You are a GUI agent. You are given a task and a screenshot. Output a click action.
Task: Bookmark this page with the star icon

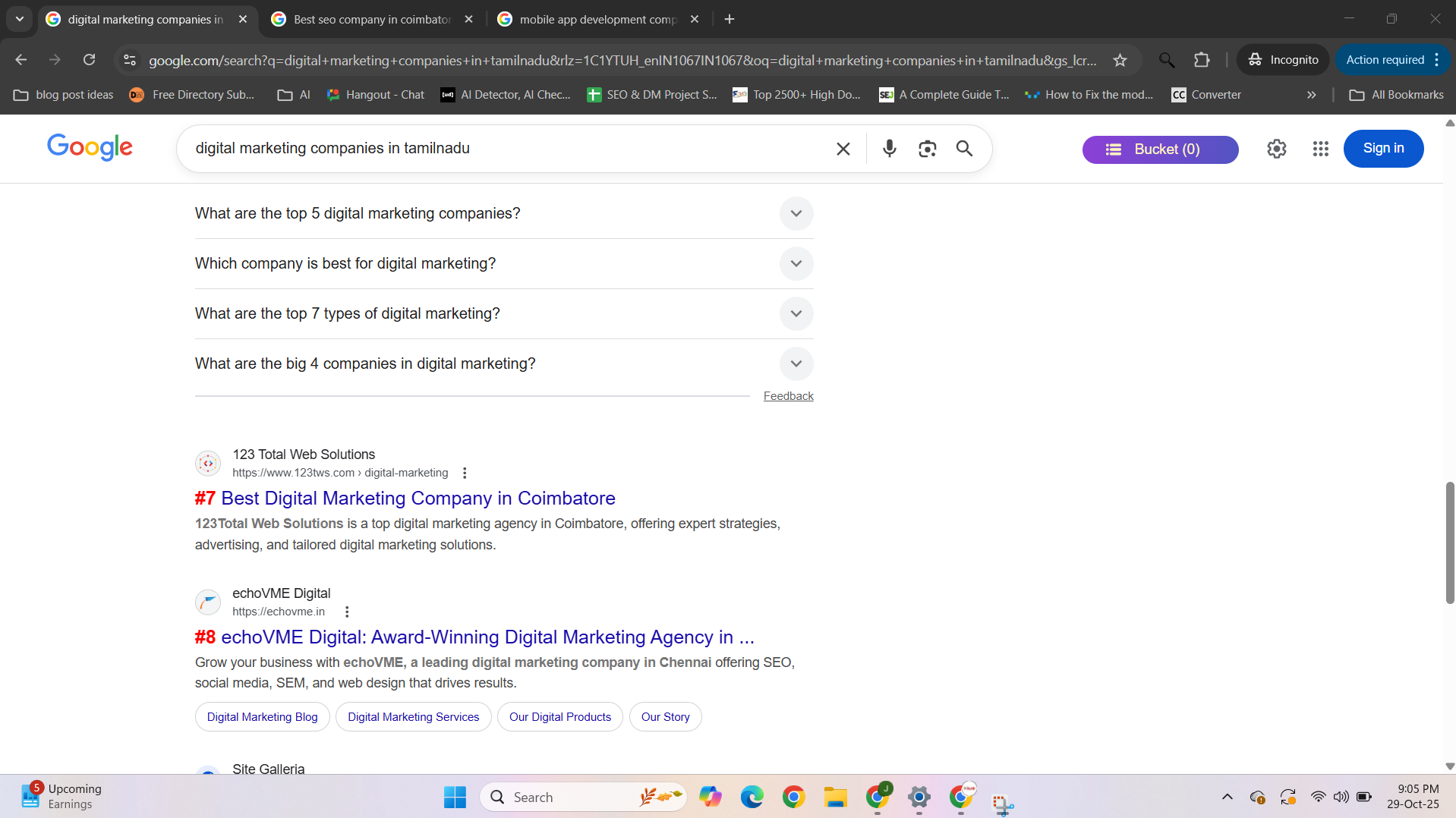1120,60
